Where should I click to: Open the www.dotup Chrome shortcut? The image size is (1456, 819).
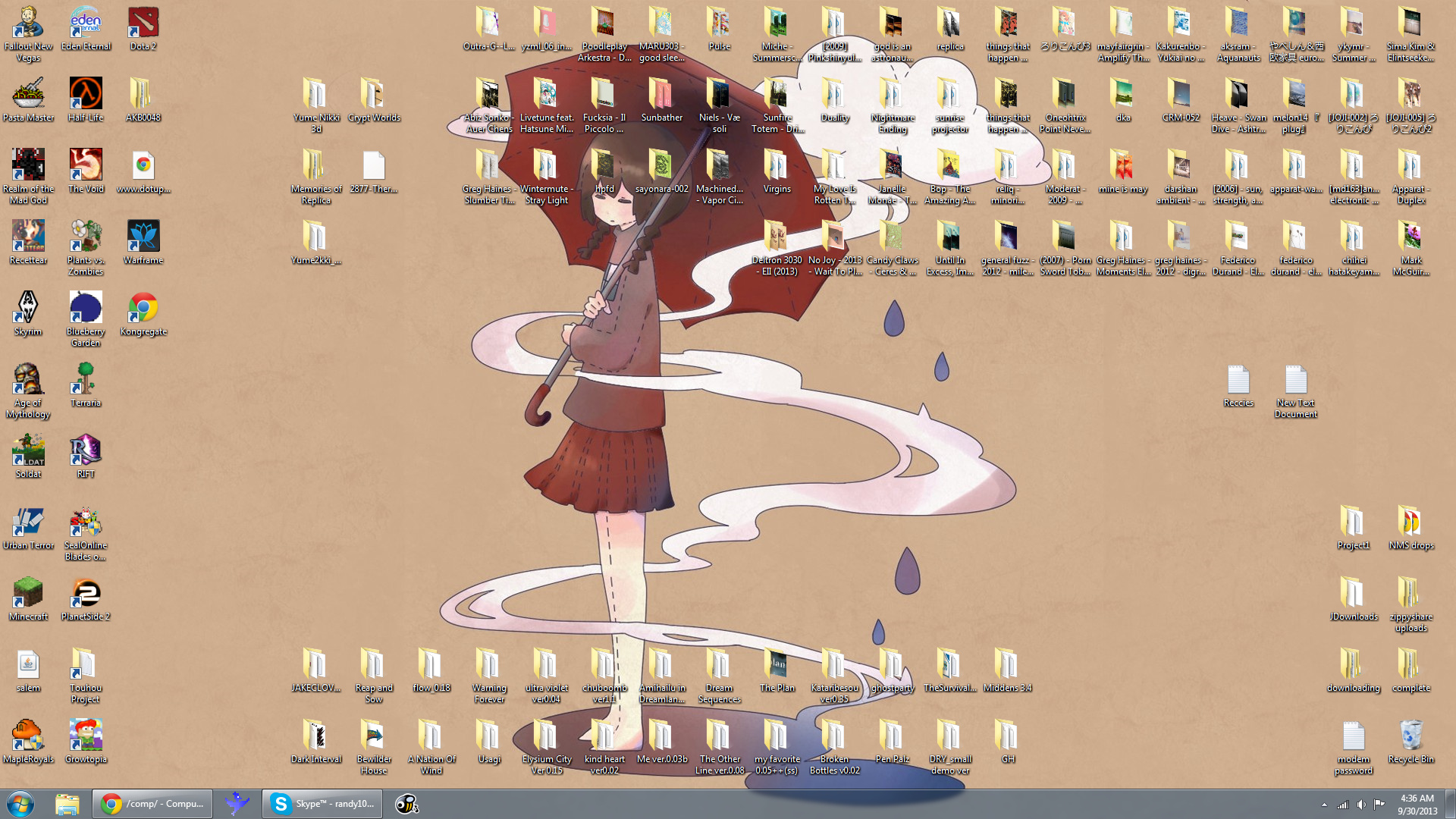143,171
